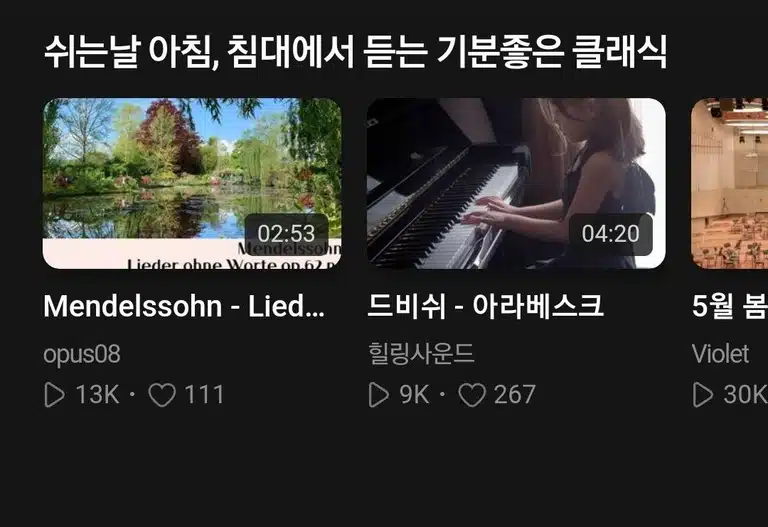
Task: Tap the heart icon next to 267
Action: point(472,395)
